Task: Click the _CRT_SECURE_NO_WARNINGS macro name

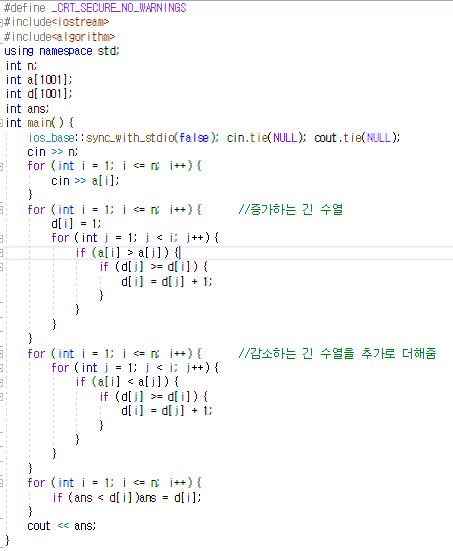Action: coord(119,8)
